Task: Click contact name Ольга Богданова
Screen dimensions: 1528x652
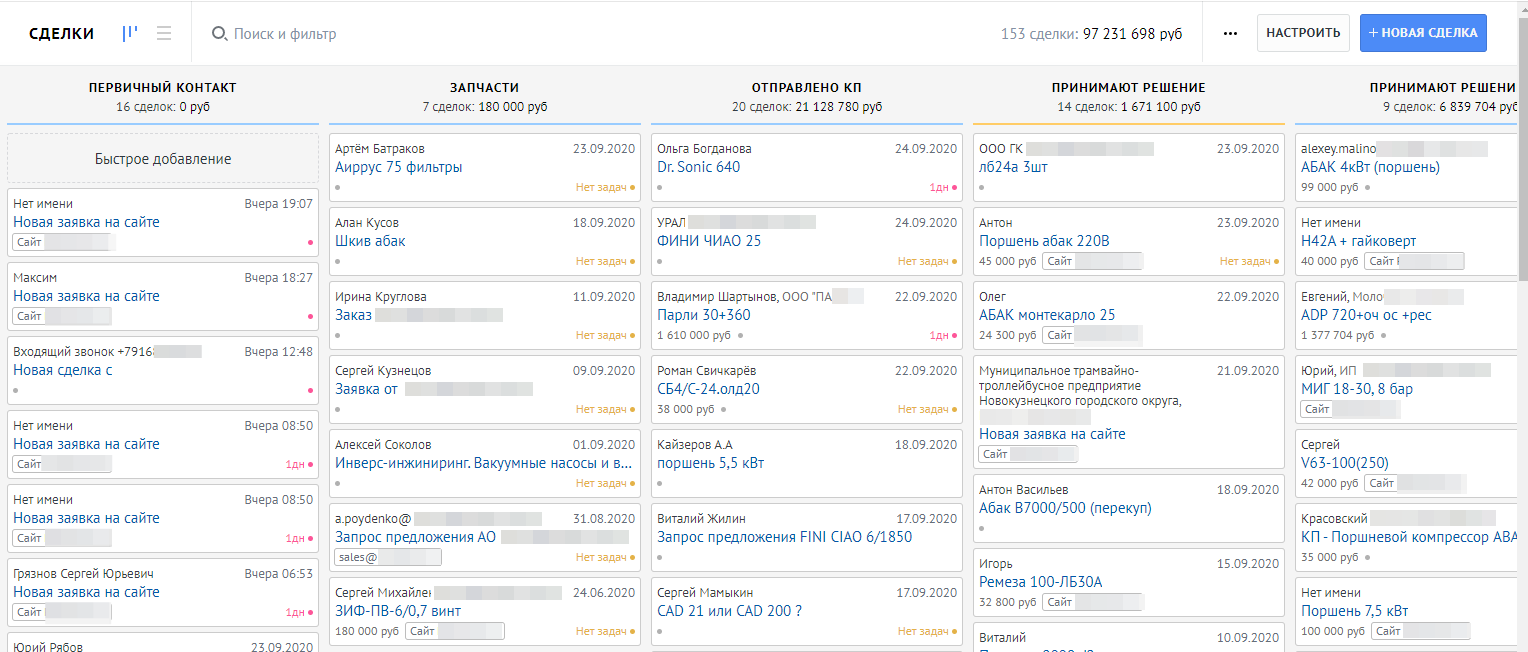Action: click(704, 149)
